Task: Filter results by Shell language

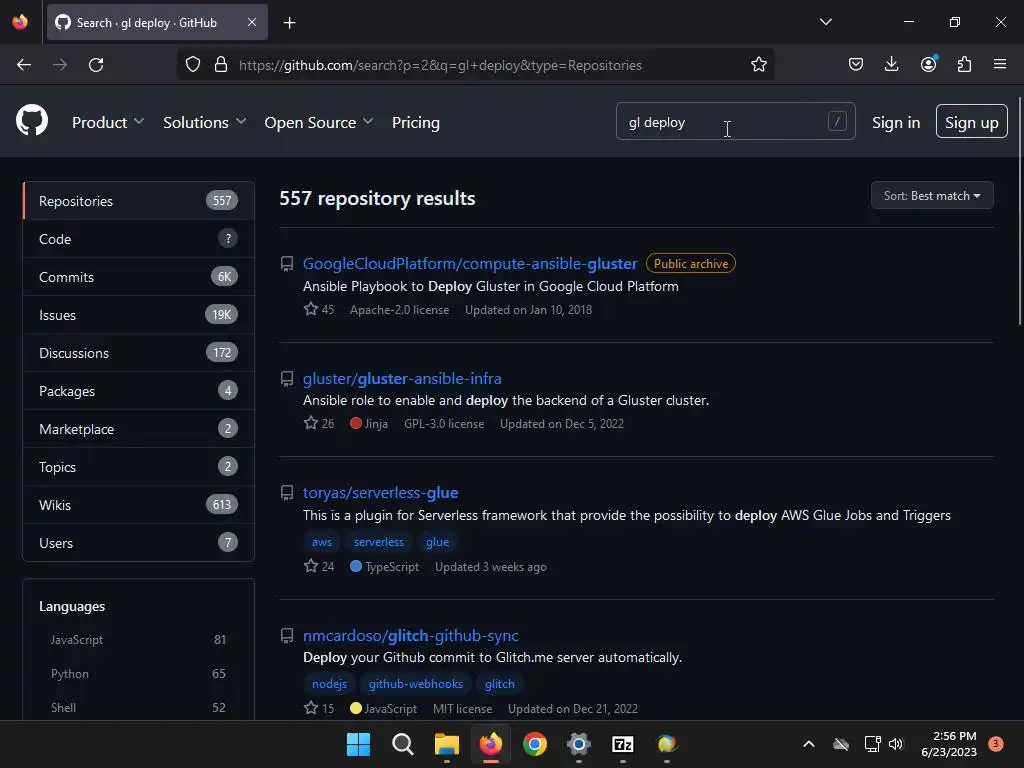Action: [x=138, y=707]
